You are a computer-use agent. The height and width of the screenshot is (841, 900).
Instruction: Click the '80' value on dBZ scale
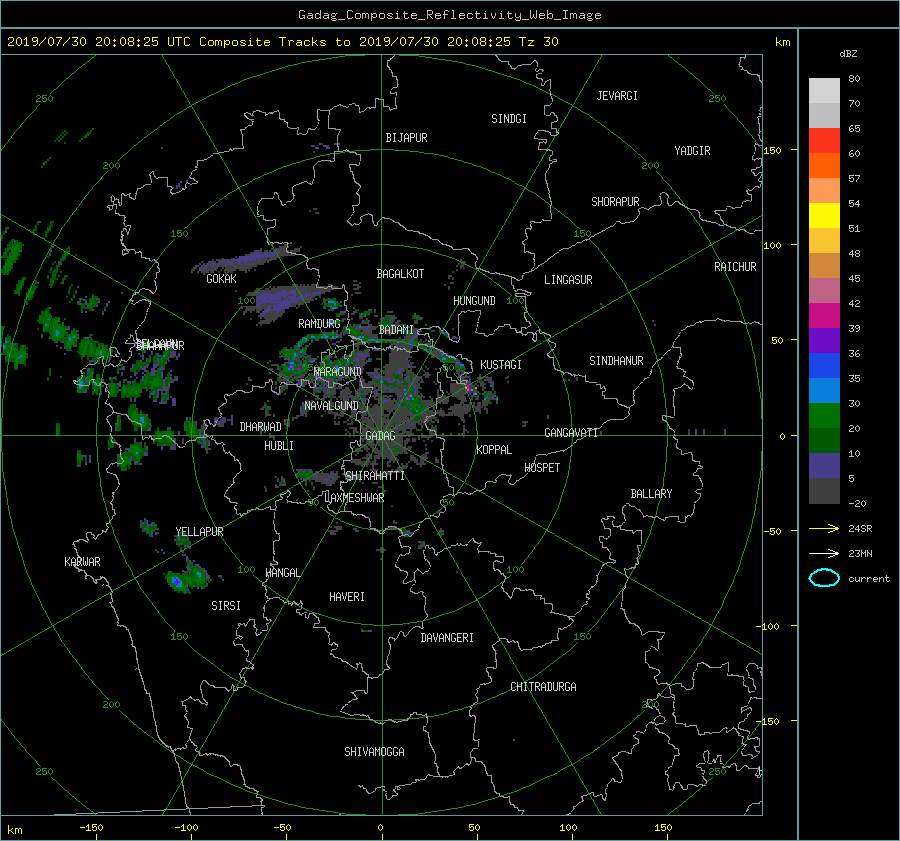point(854,79)
